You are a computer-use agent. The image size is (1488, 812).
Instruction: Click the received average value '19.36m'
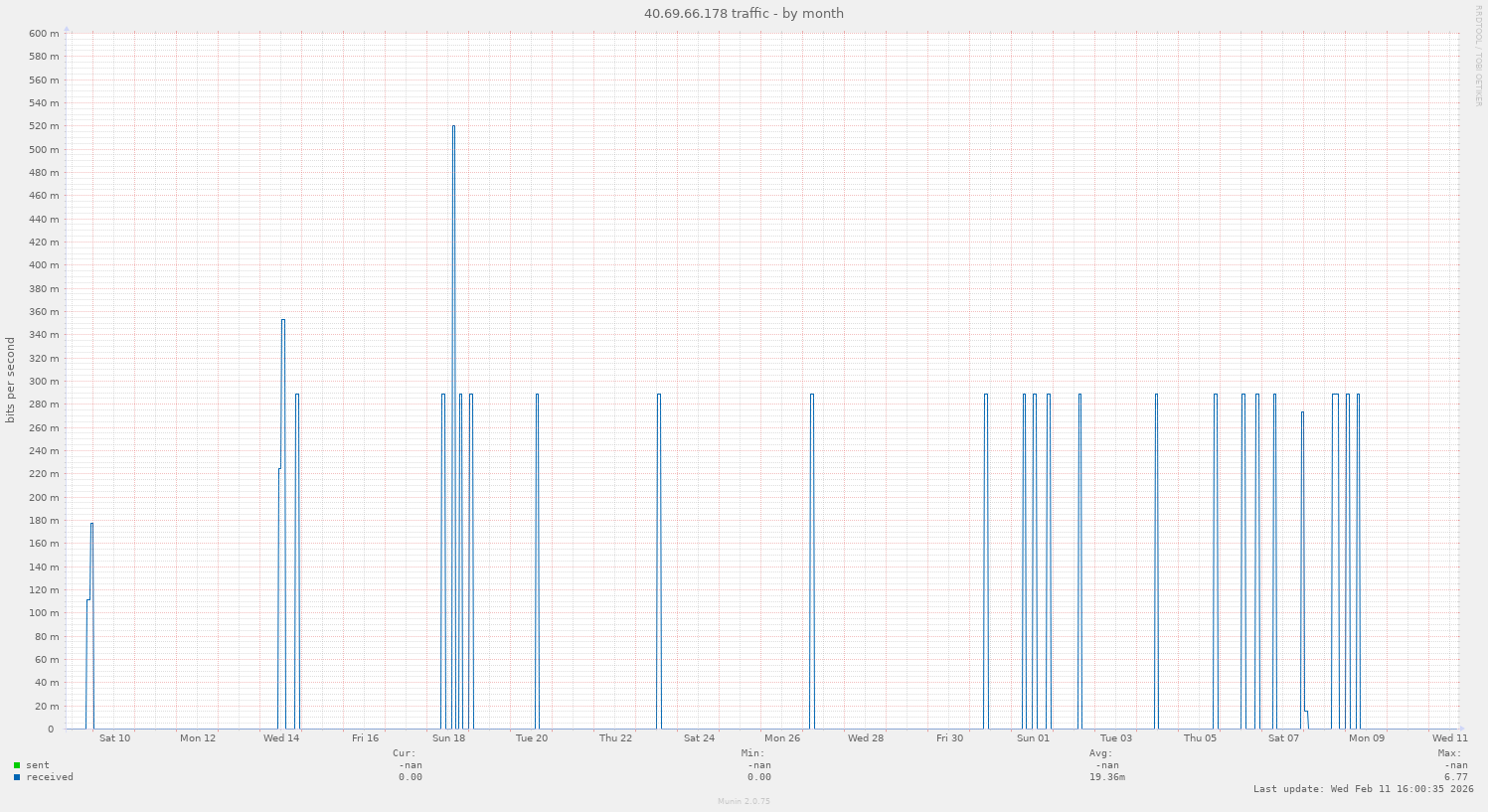tap(1106, 777)
